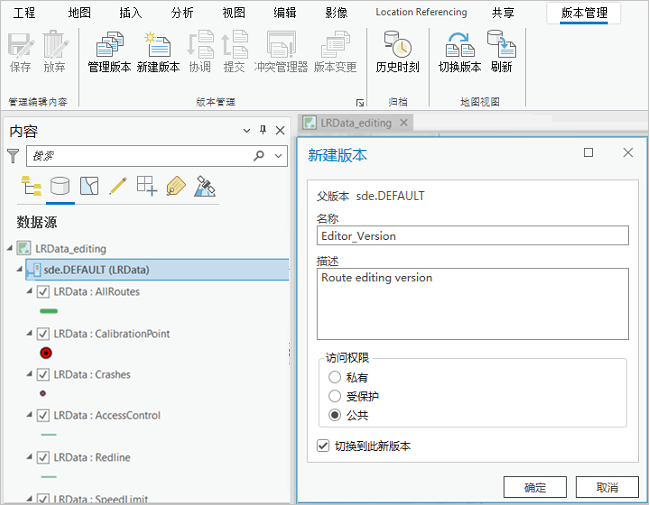Viewport: 650px width, 505px height.
Task: Click the filter funnel icon in 内容 pane
Action: (13, 156)
